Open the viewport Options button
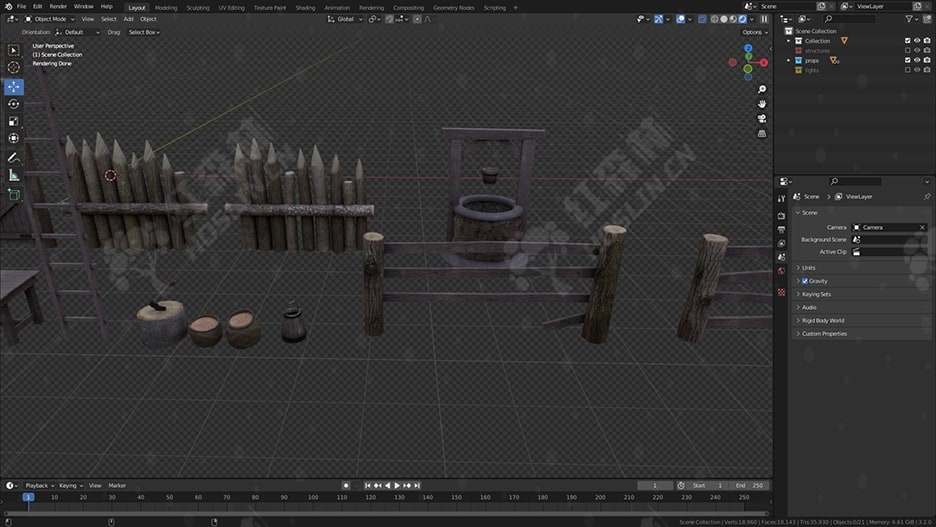 [x=753, y=32]
